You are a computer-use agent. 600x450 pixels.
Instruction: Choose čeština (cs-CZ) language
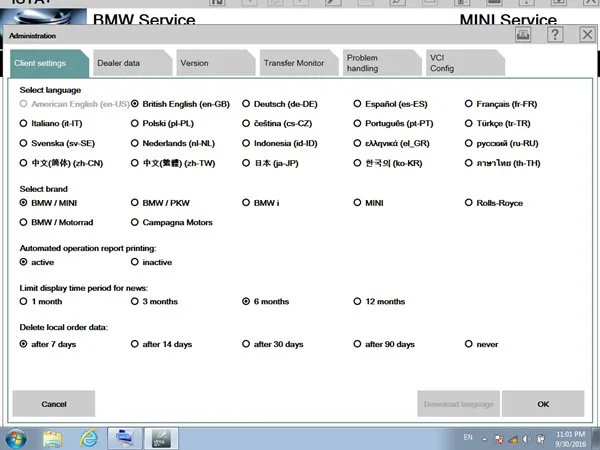click(277, 124)
